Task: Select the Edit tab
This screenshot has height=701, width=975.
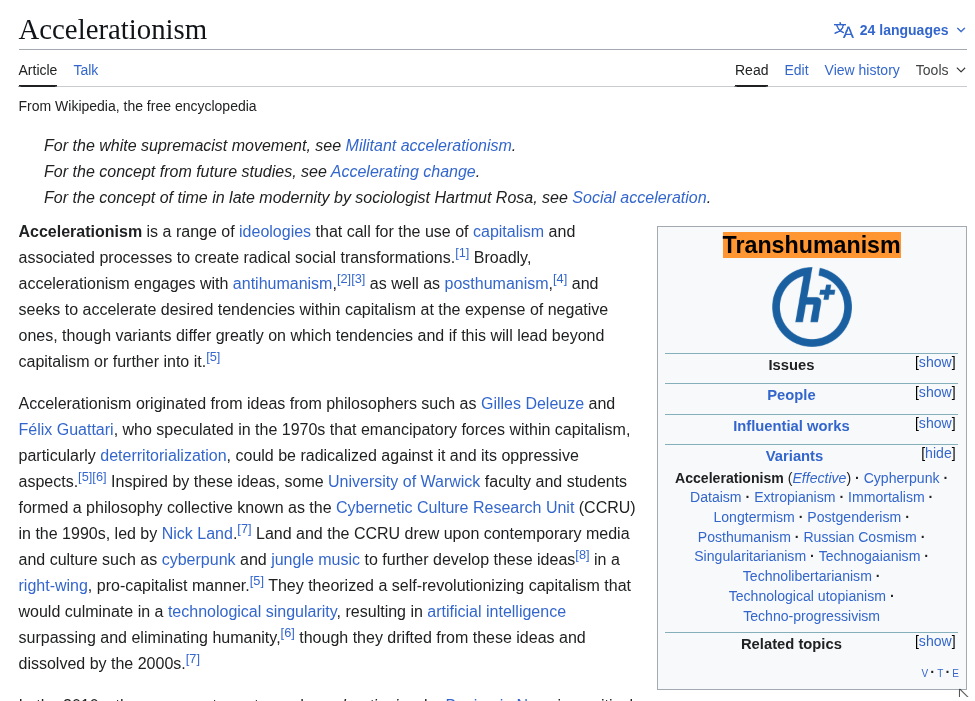Action: pyautogui.click(x=796, y=70)
